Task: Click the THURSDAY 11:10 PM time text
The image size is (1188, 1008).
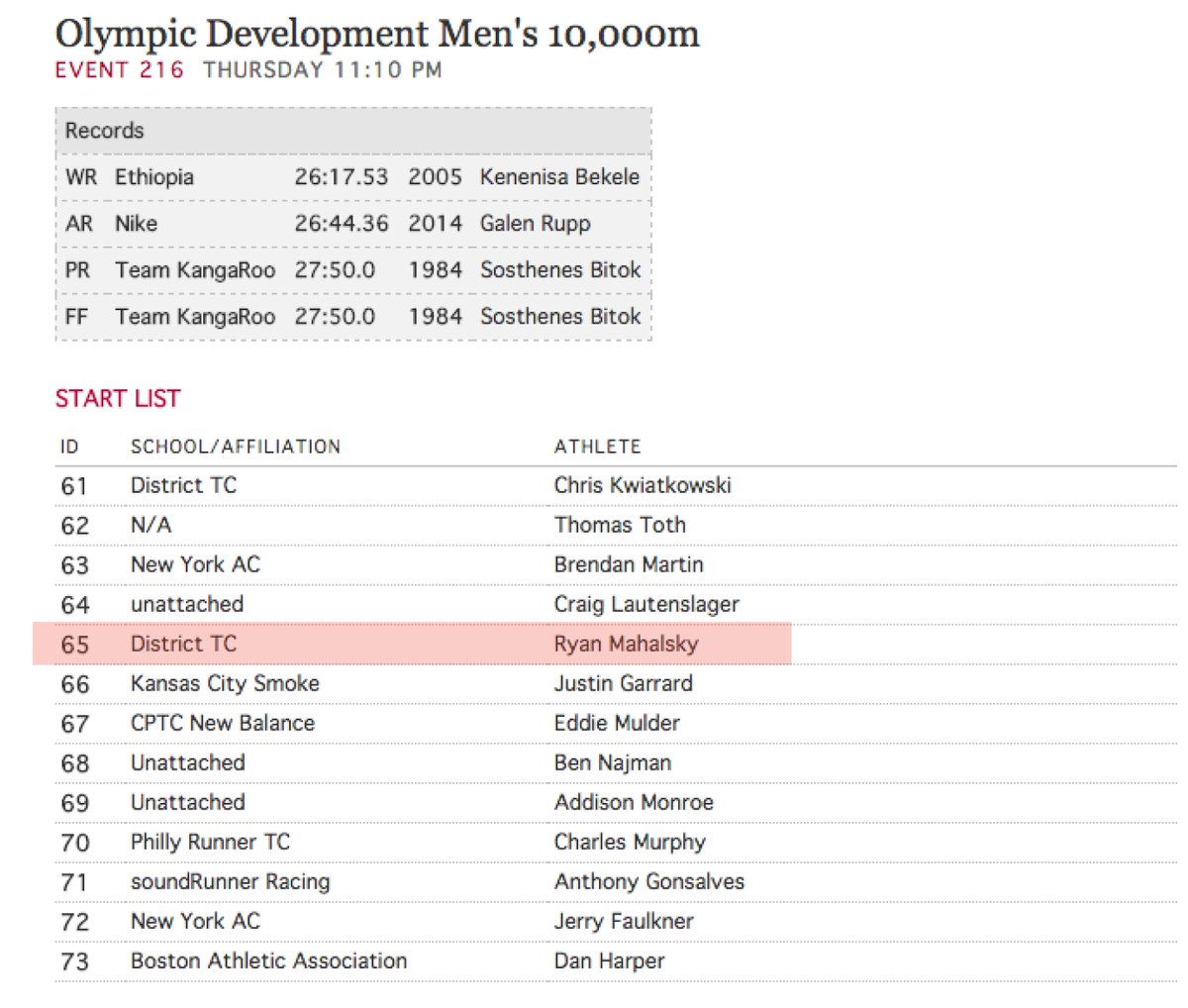Action: pos(323,70)
